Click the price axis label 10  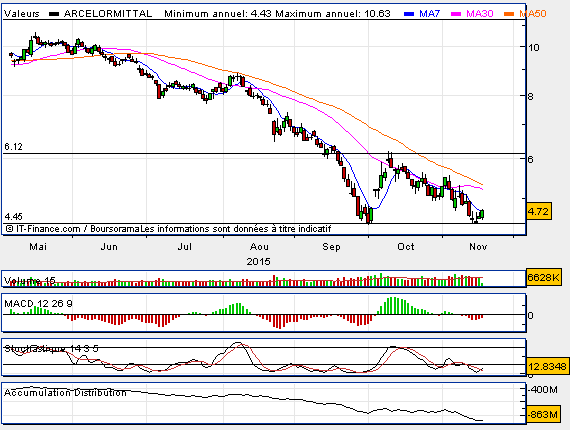click(534, 48)
